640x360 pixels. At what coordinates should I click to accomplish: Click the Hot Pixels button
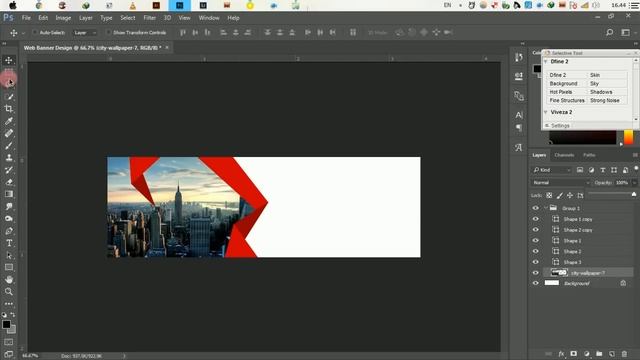tap(567, 92)
